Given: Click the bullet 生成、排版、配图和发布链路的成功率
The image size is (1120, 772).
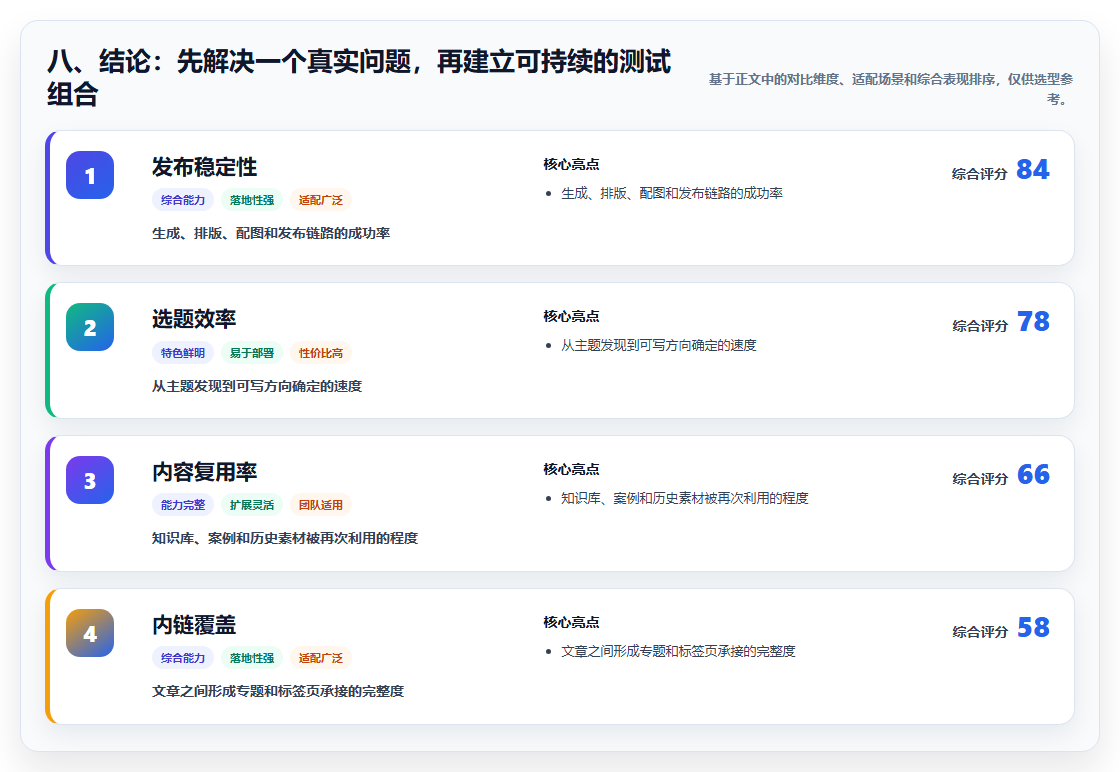Looking at the screenshot, I should [671, 193].
